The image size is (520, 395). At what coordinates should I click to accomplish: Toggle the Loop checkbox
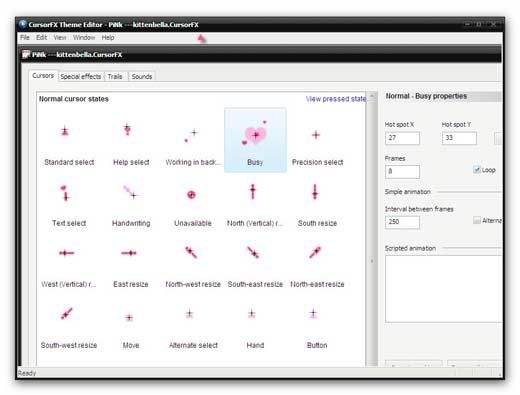[477, 170]
